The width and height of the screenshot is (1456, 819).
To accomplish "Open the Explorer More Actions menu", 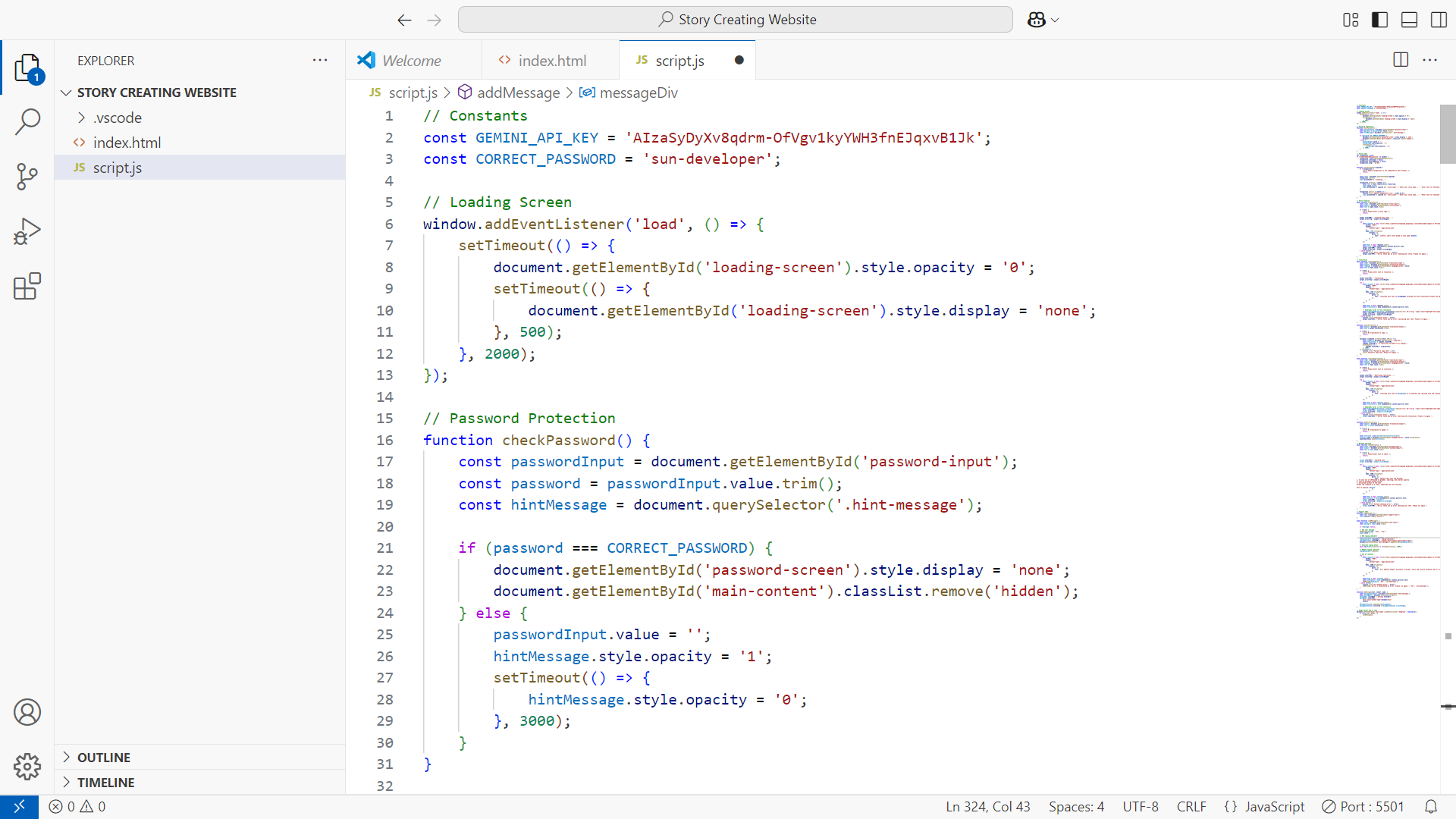I will [x=320, y=60].
